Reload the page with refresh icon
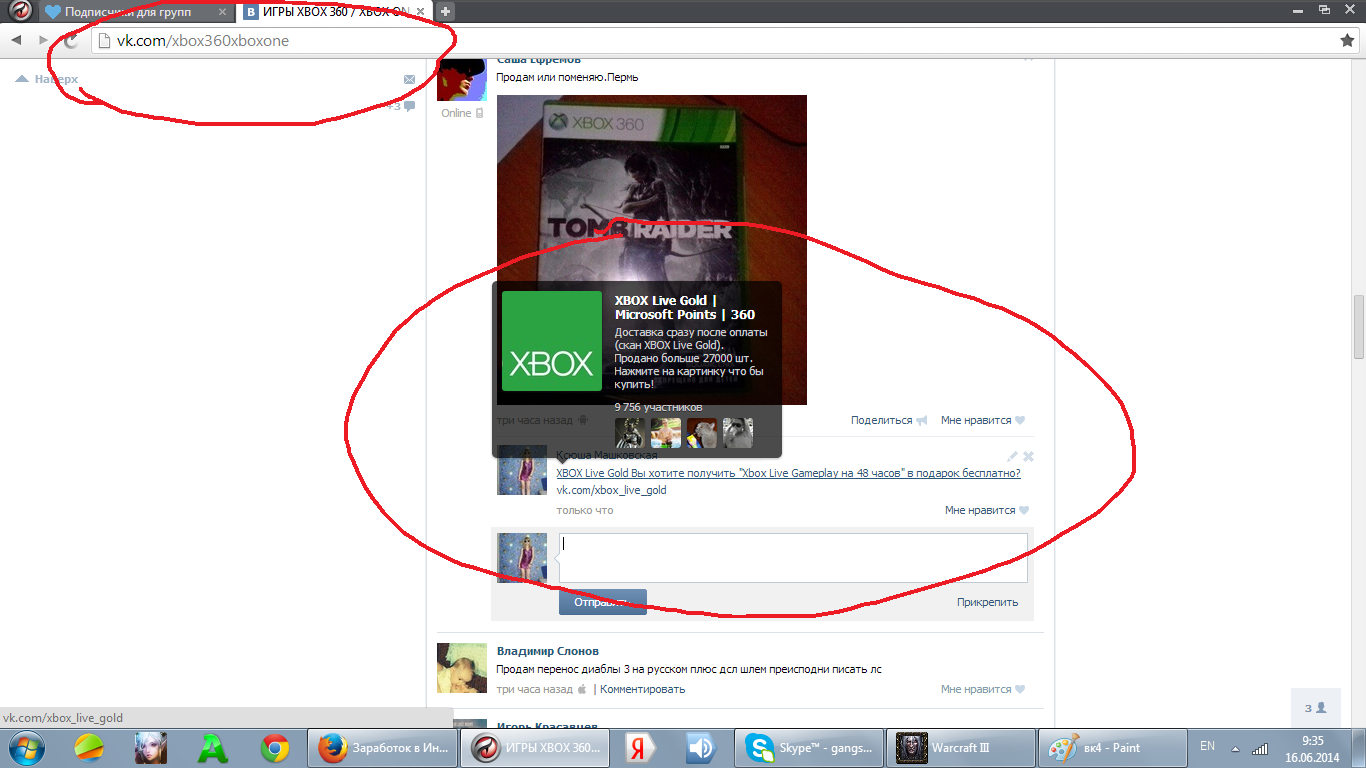Image resolution: width=1366 pixels, height=768 pixels. click(x=70, y=40)
